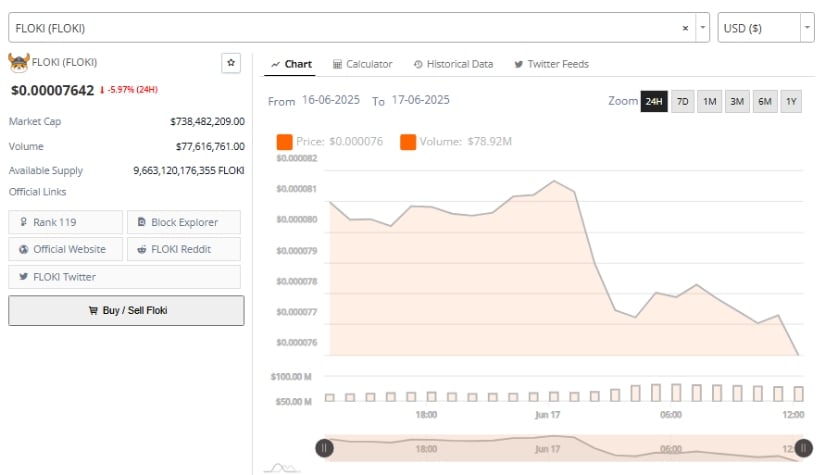Toggle the Volume series orange legend swatch

[x=408, y=142]
